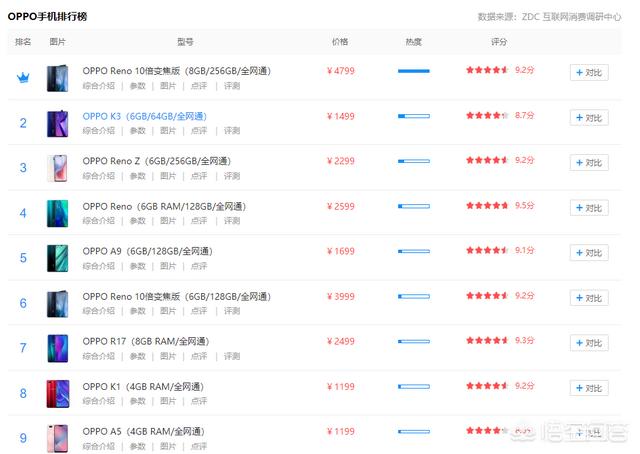This screenshot has width=640, height=454.
Task: Open 点评 under OPPO A9
Action: click(x=199, y=266)
